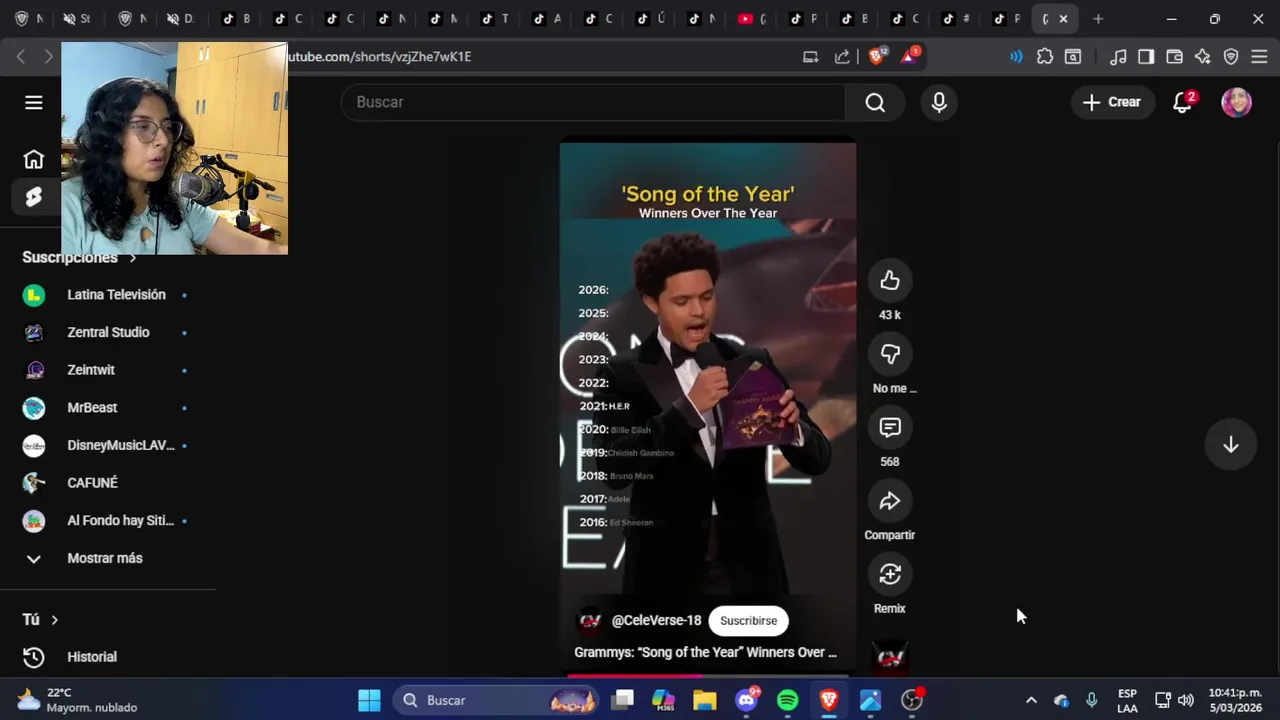1280x720 pixels.
Task: Open Brave Wallet icon
Action: pos(1175,57)
